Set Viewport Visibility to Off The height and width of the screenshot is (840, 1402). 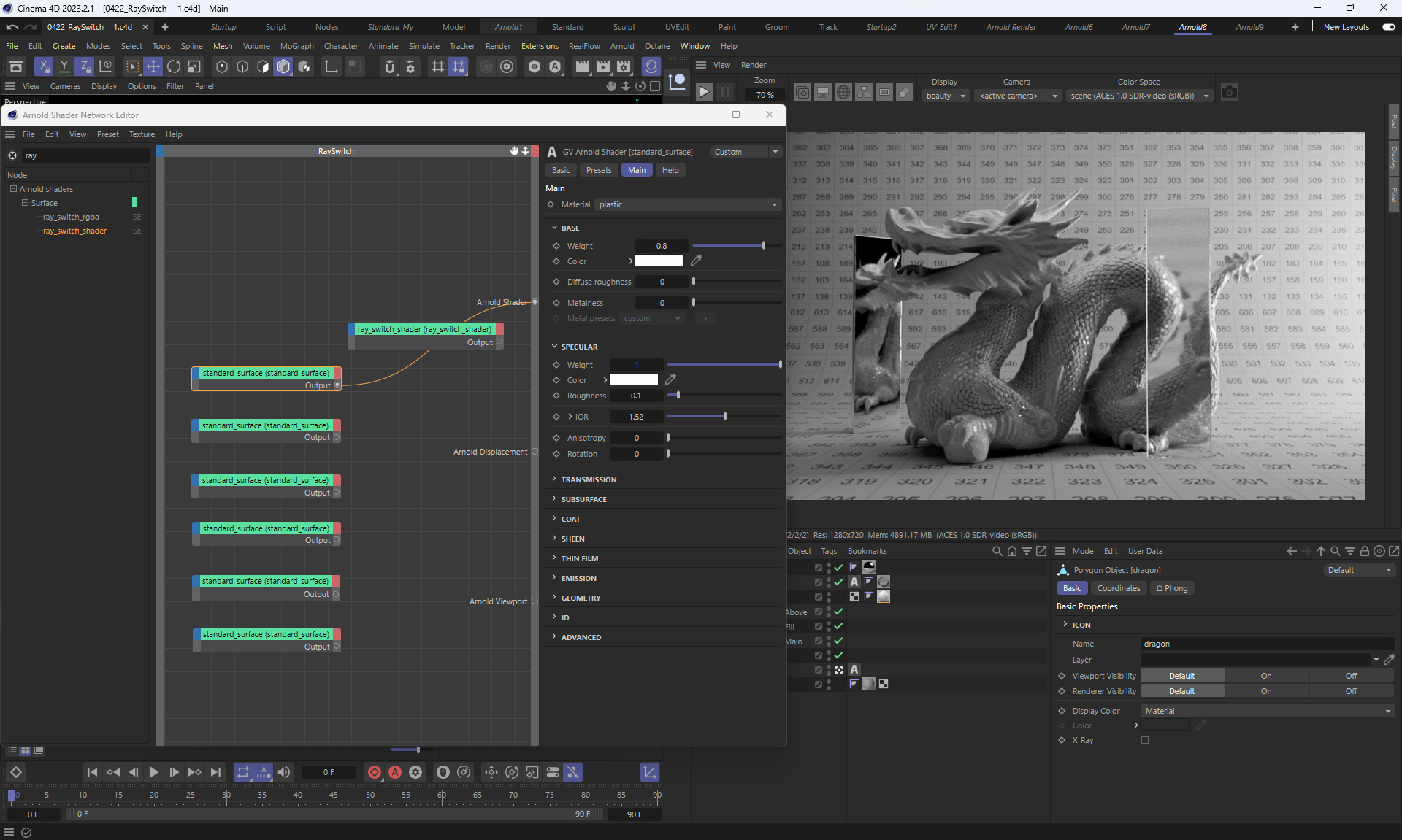tap(1351, 676)
